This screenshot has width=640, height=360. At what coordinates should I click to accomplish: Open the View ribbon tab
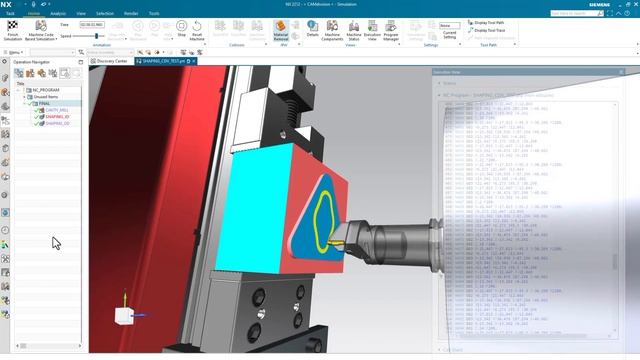point(81,13)
